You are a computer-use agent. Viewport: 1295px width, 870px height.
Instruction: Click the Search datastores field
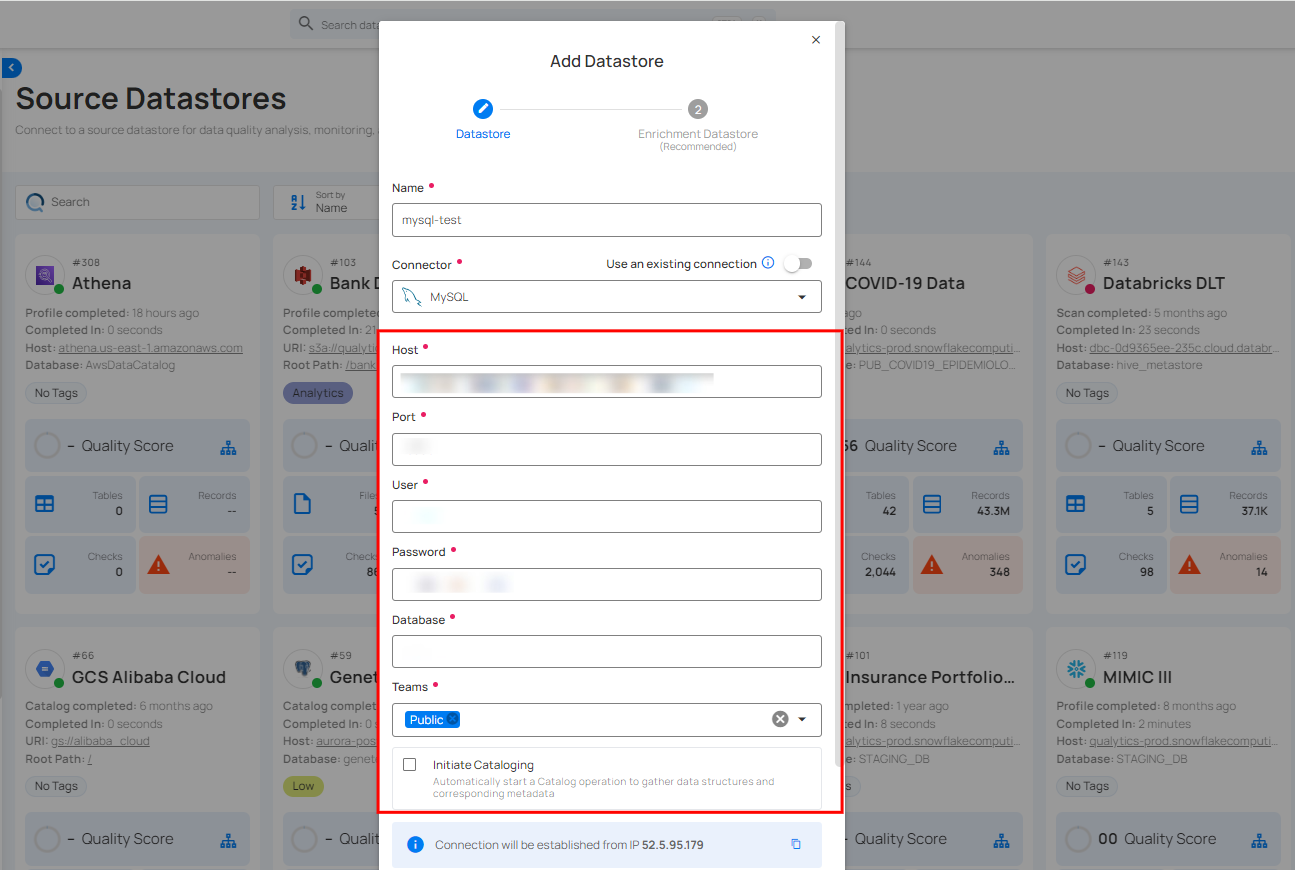tap(138, 202)
